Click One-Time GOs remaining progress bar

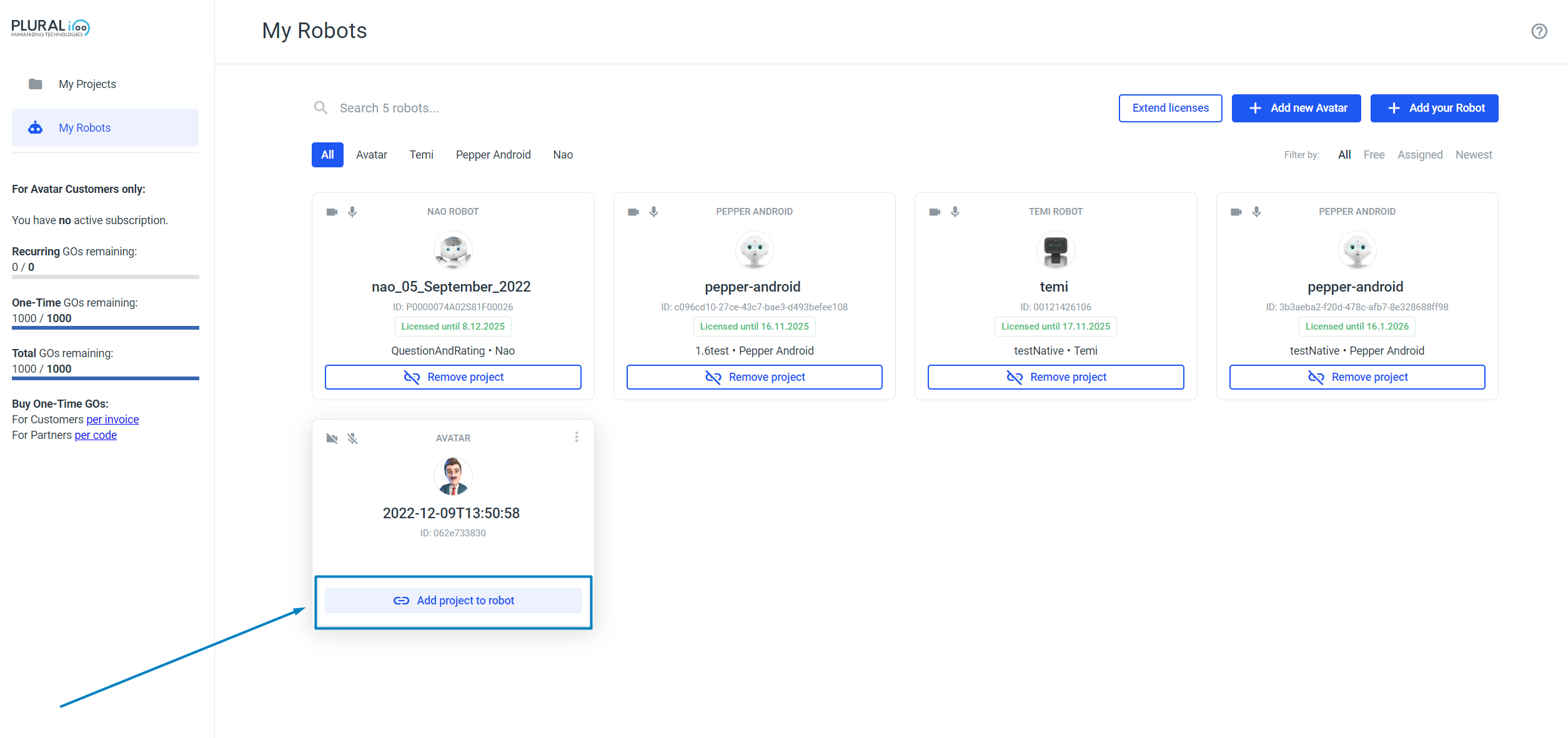[x=106, y=328]
